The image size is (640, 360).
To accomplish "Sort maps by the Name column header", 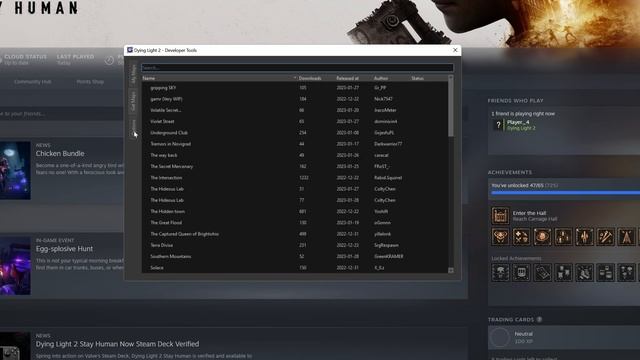I will [220, 78].
